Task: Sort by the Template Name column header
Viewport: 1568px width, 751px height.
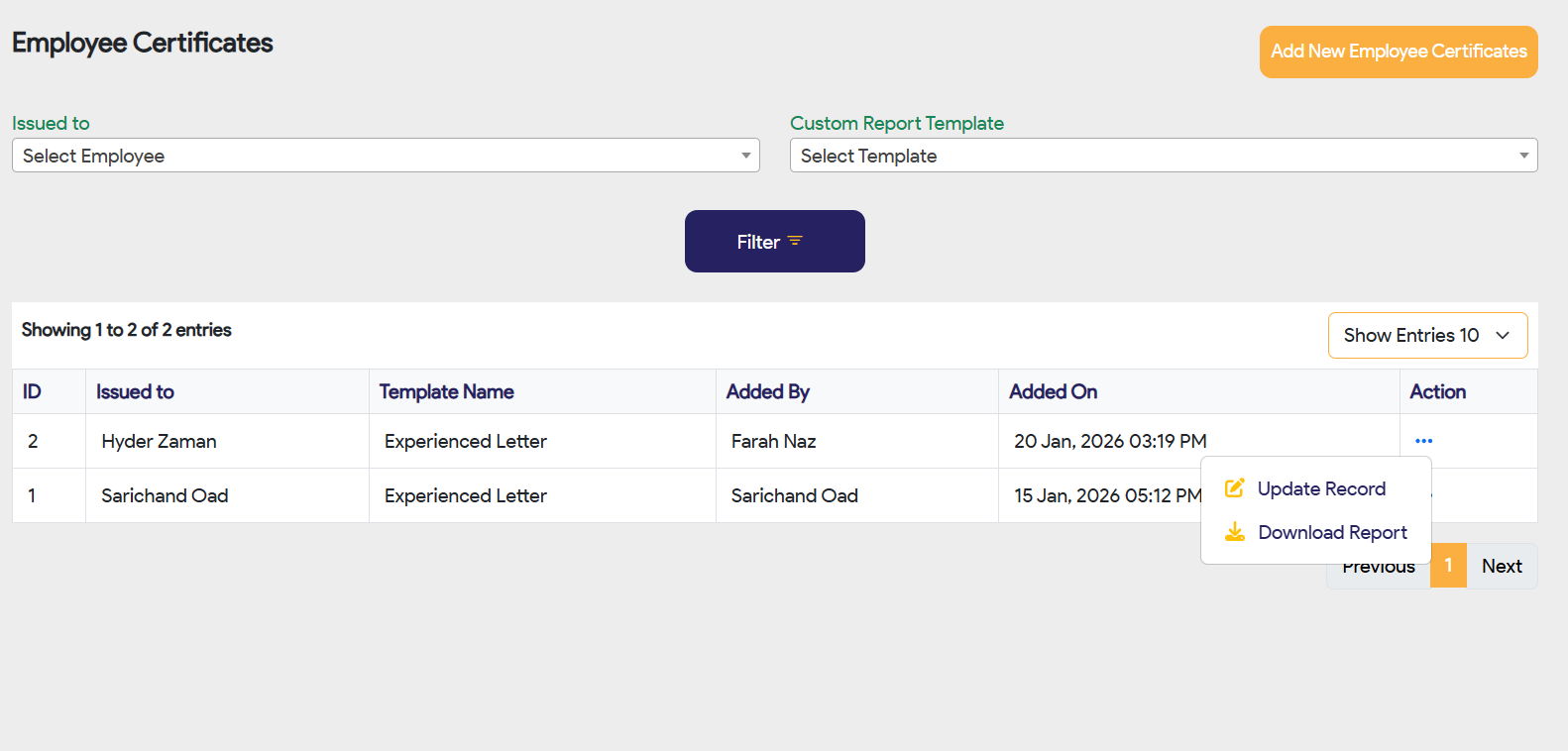Action: tap(446, 391)
